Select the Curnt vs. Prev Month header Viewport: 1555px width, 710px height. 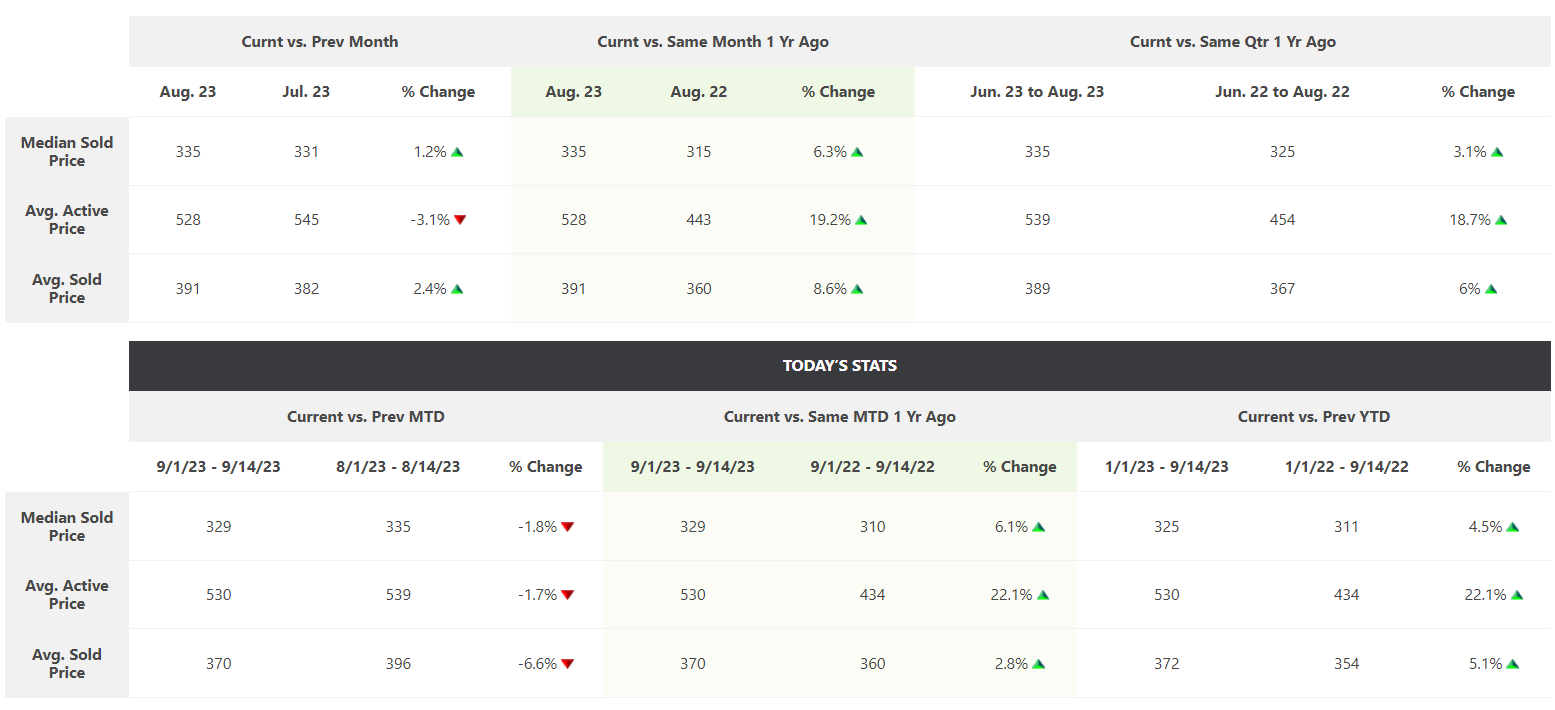tap(320, 42)
